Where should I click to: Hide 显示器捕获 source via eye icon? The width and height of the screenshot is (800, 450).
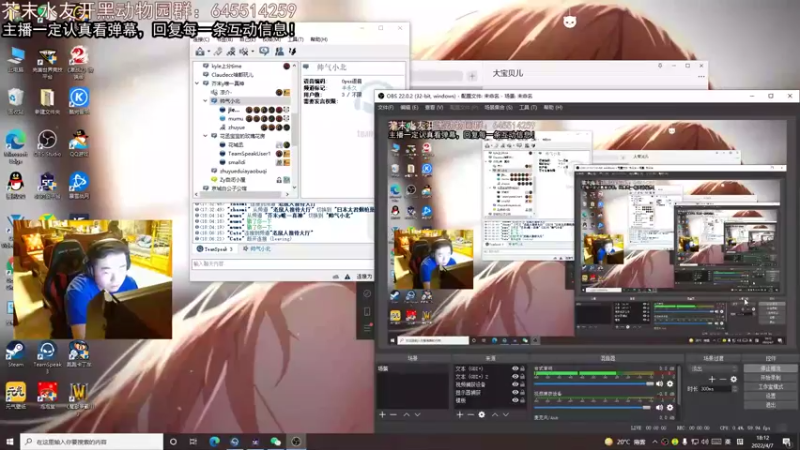click(x=515, y=393)
